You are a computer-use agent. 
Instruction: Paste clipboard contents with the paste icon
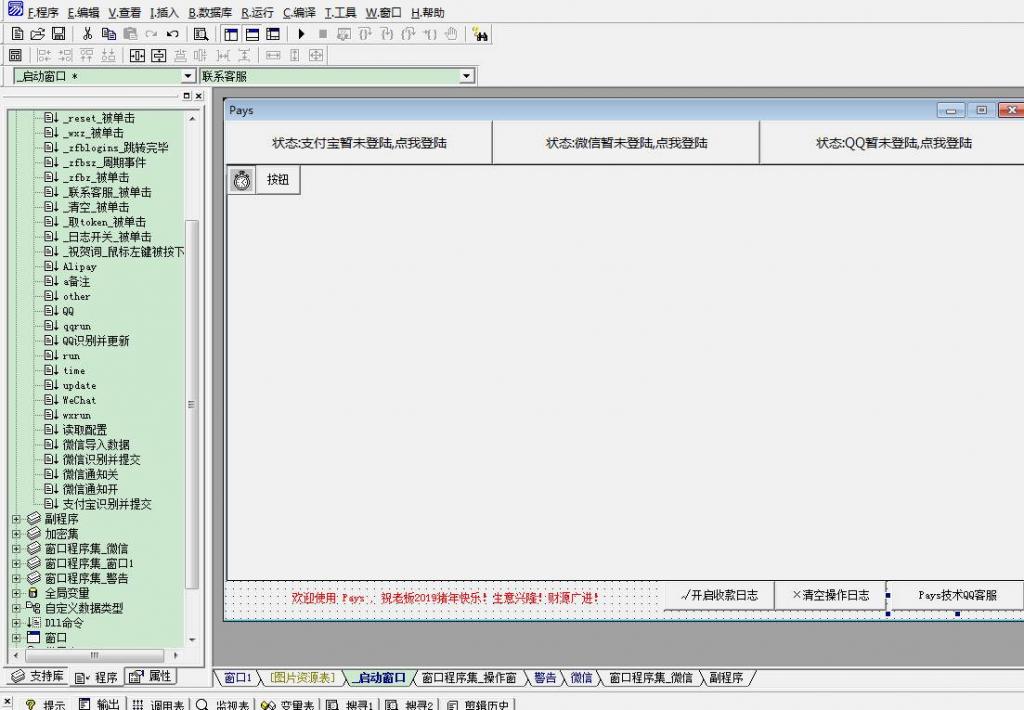click(x=130, y=33)
